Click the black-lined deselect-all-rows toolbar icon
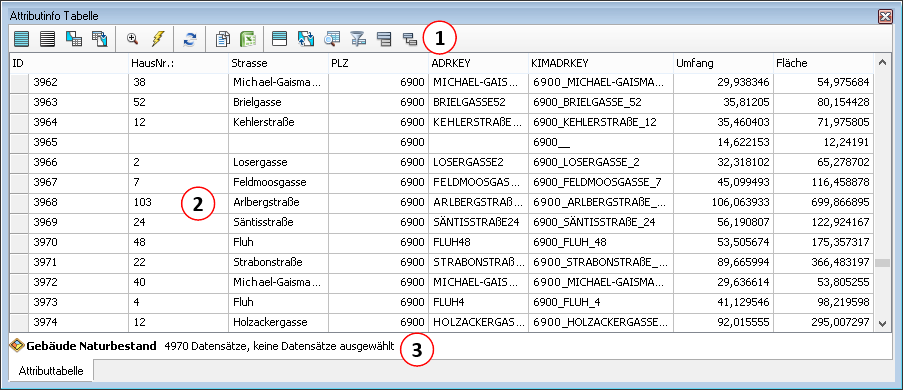The image size is (903, 390). 48,39
